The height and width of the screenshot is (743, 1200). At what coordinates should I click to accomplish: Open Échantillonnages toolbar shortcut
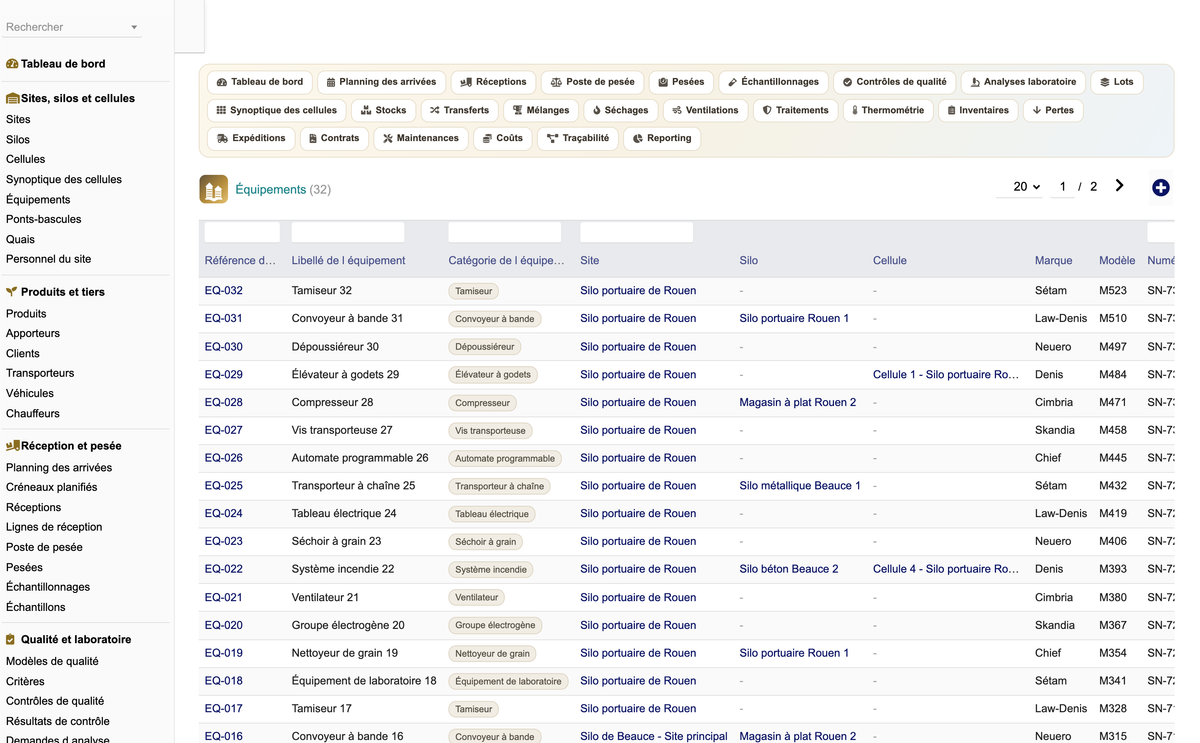(x=774, y=82)
